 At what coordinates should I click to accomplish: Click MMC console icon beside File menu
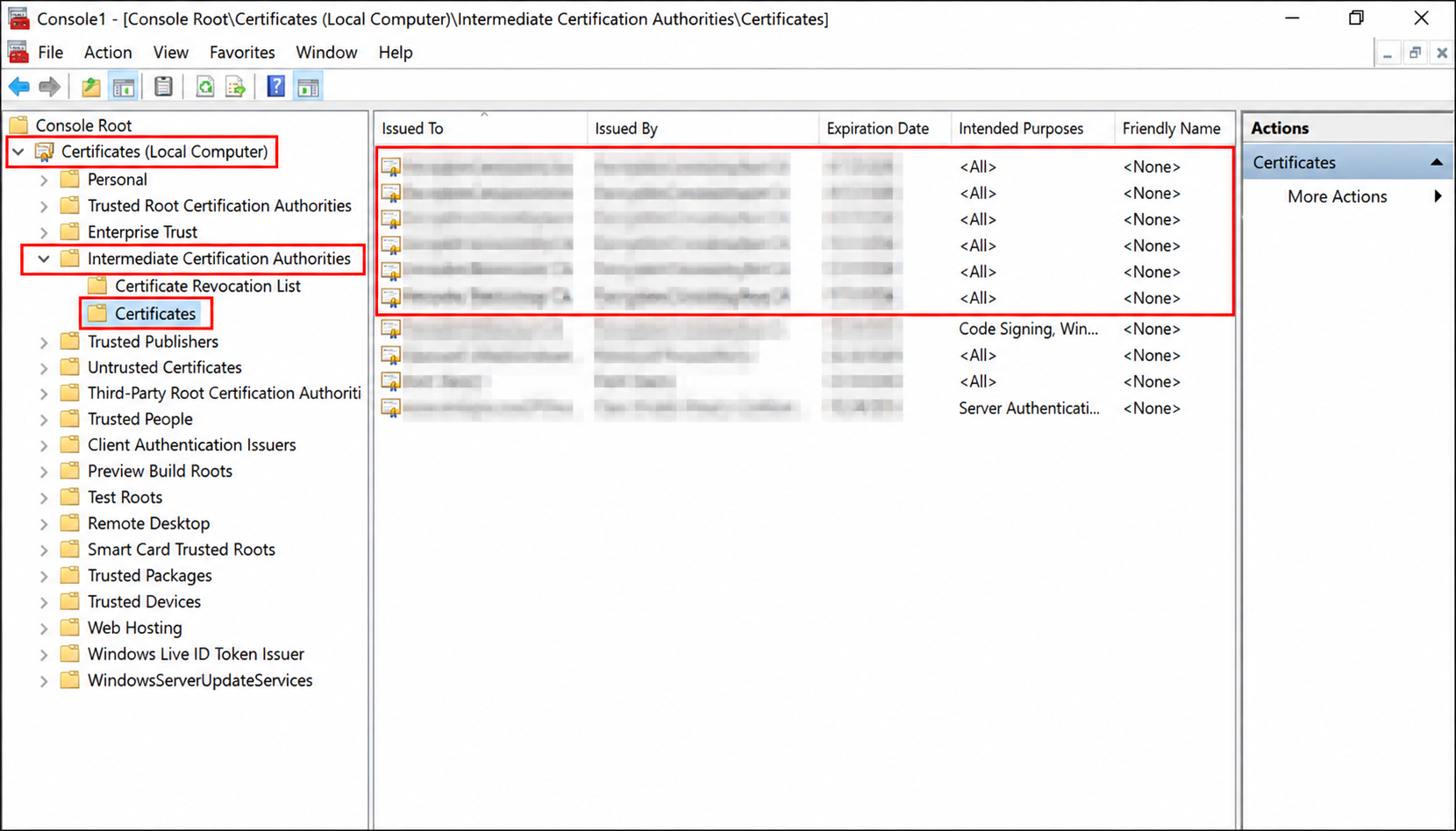click(x=18, y=53)
